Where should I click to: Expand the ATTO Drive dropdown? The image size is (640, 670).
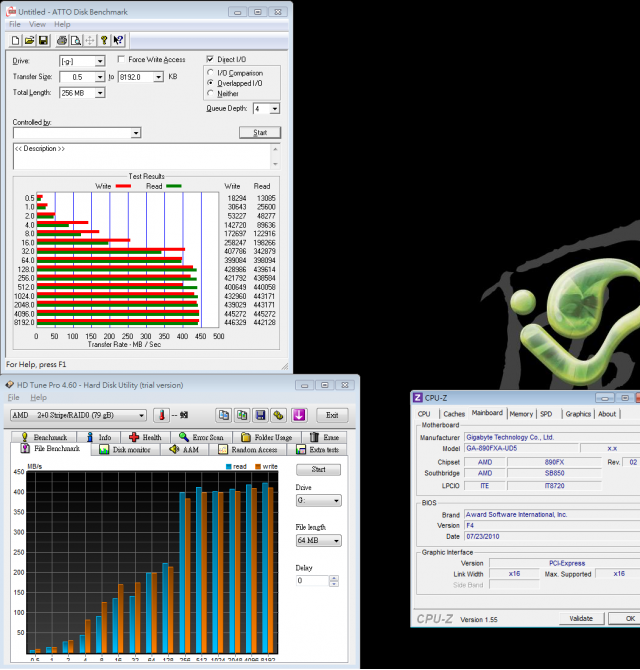pyautogui.click(x=100, y=61)
